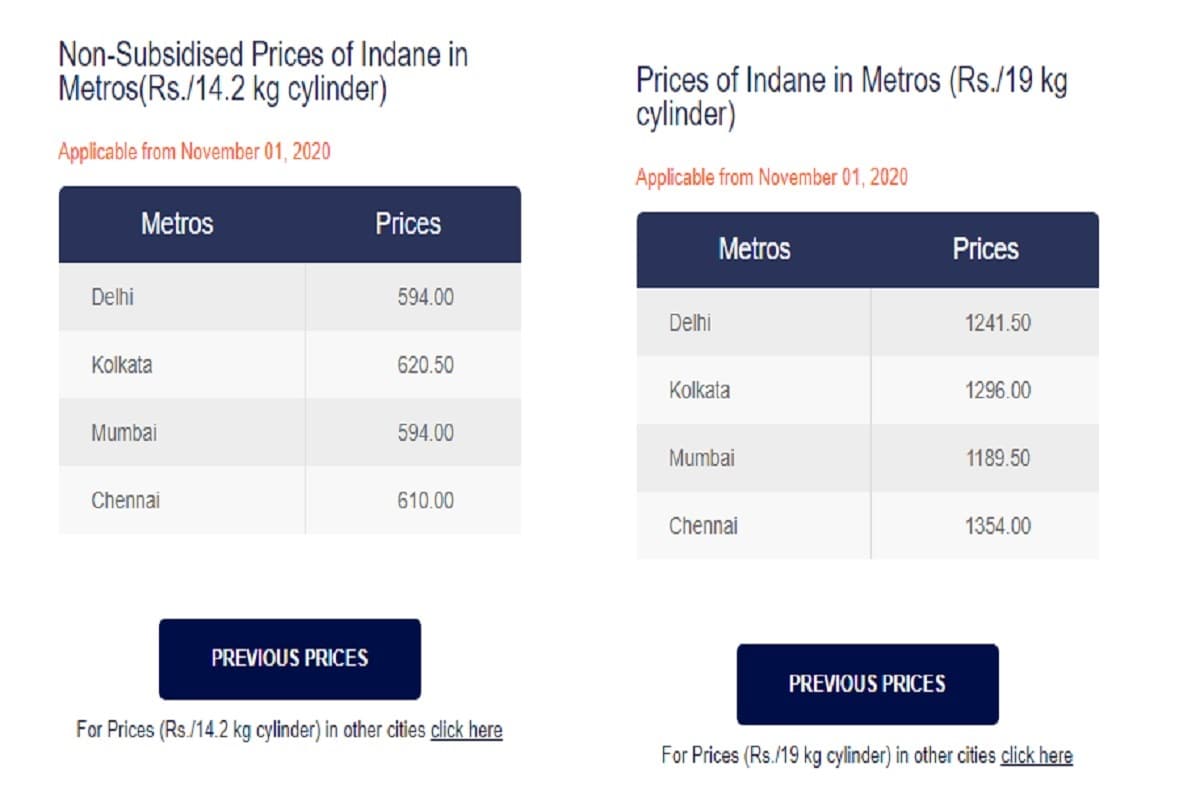
Task: Select Delhi row in 14.2 kg table
Action: pyautogui.click(x=290, y=297)
